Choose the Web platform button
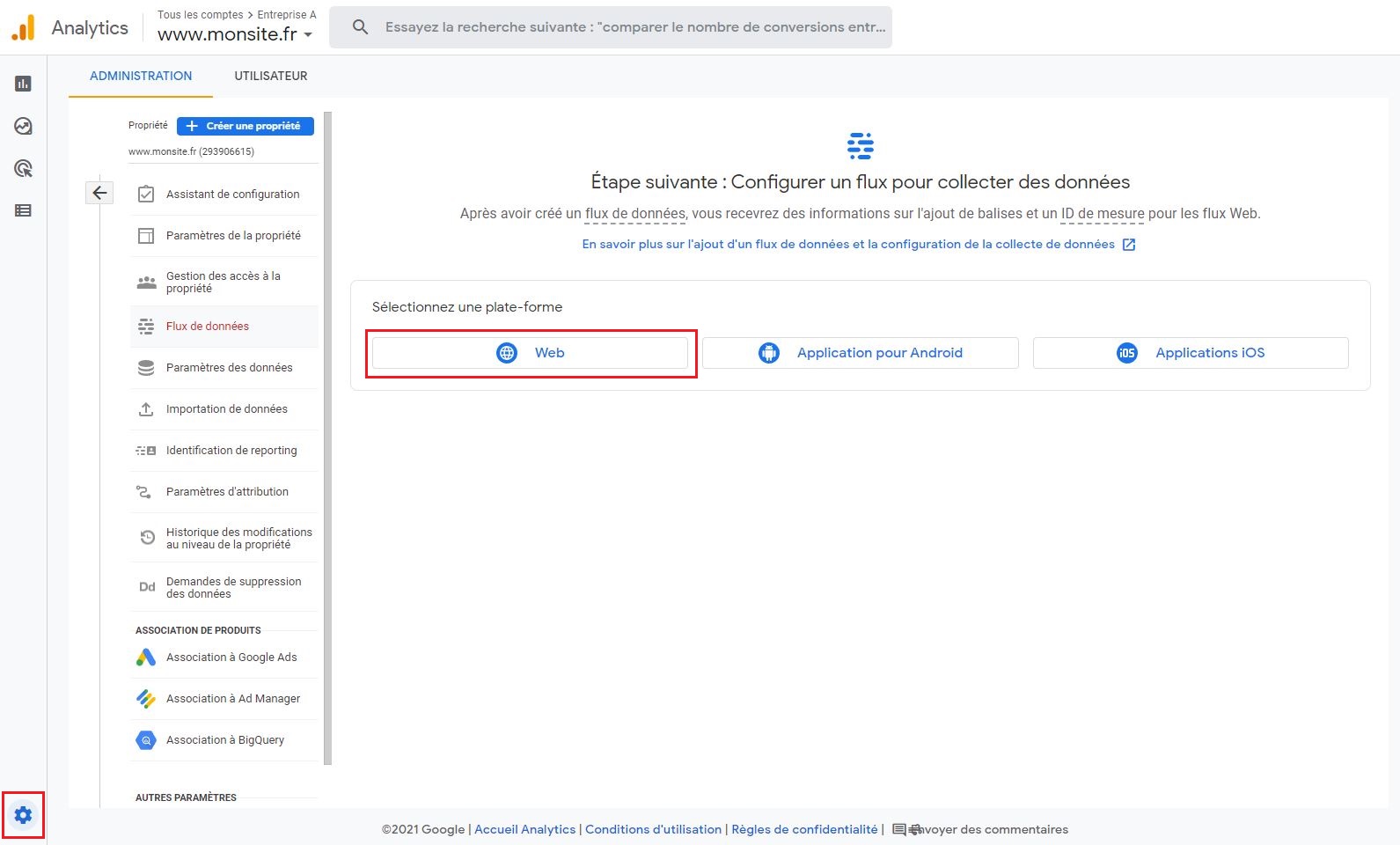Screen dimensions: 1400x845 pos(530,353)
